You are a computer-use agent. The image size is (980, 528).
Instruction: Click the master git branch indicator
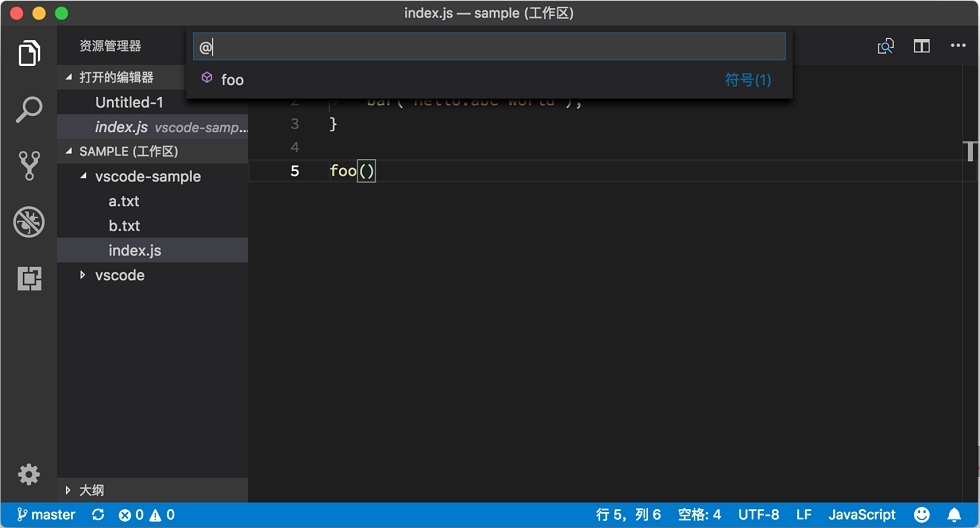tap(46, 515)
